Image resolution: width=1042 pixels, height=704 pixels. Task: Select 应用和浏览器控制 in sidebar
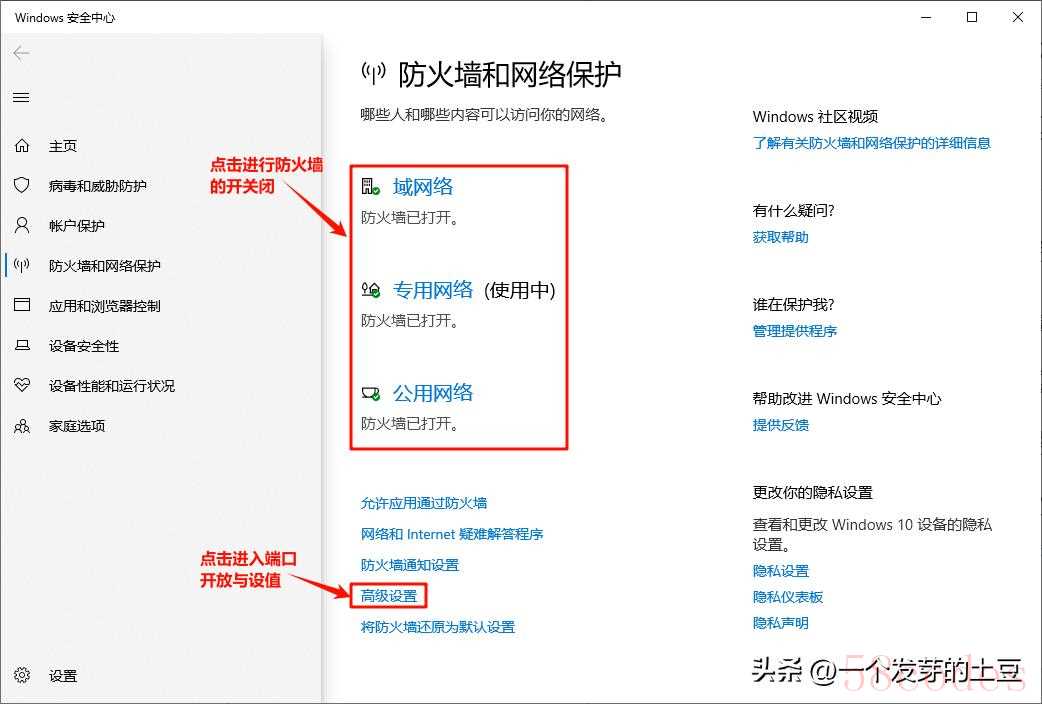click(x=104, y=306)
